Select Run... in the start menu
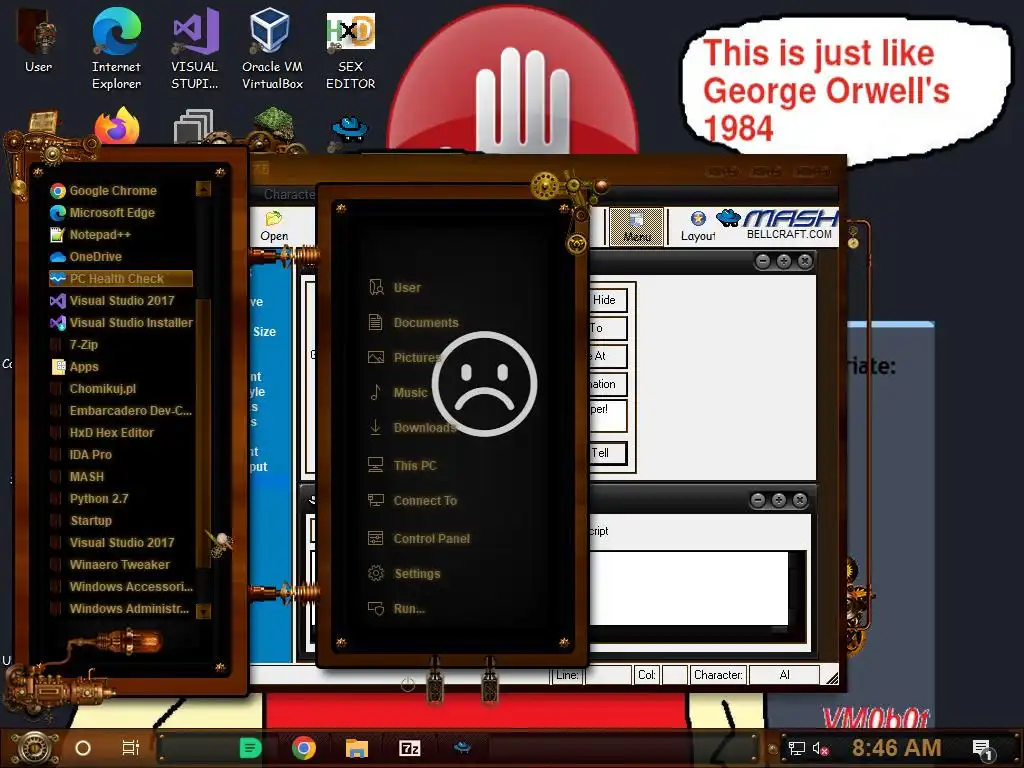Viewport: 1024px width, 768px height. tap(396, 609)
